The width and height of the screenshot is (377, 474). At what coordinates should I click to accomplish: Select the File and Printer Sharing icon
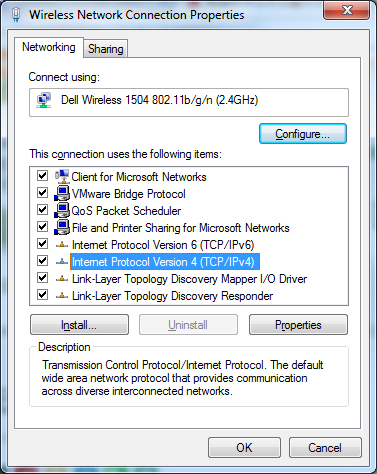[62, 227]
